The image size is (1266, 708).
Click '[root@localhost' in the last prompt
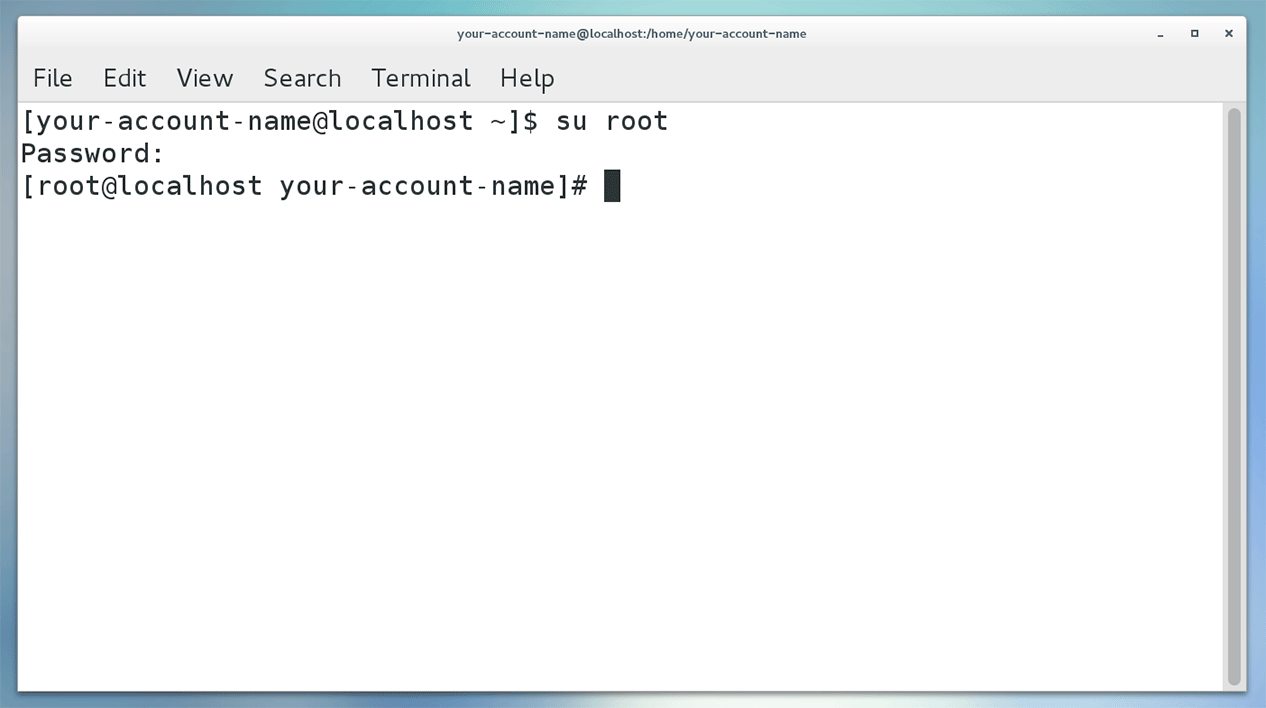pyautogui.click(x=141, y=186)
